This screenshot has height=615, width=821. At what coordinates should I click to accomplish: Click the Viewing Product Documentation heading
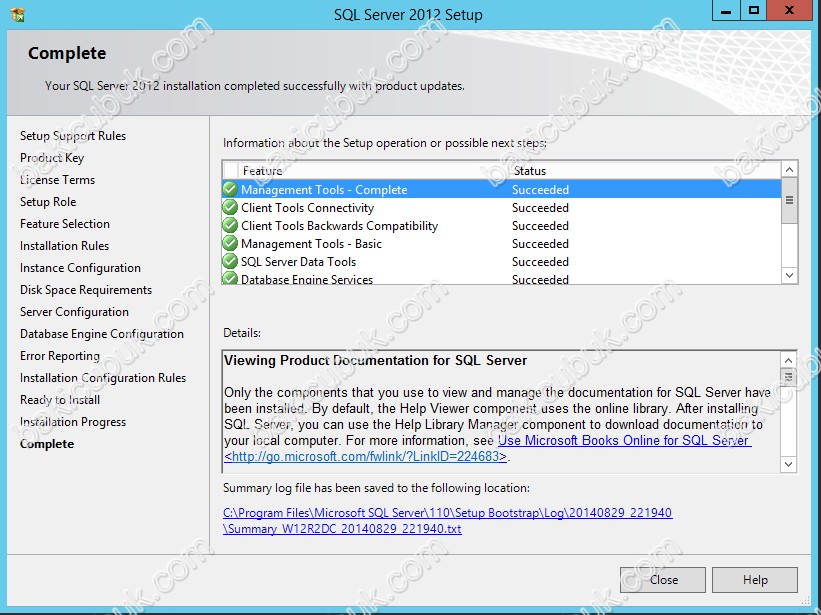(x=375, y=360)
